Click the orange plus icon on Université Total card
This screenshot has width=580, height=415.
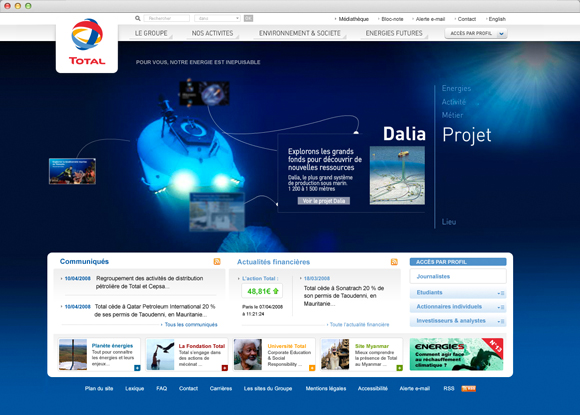coord(312,368)
